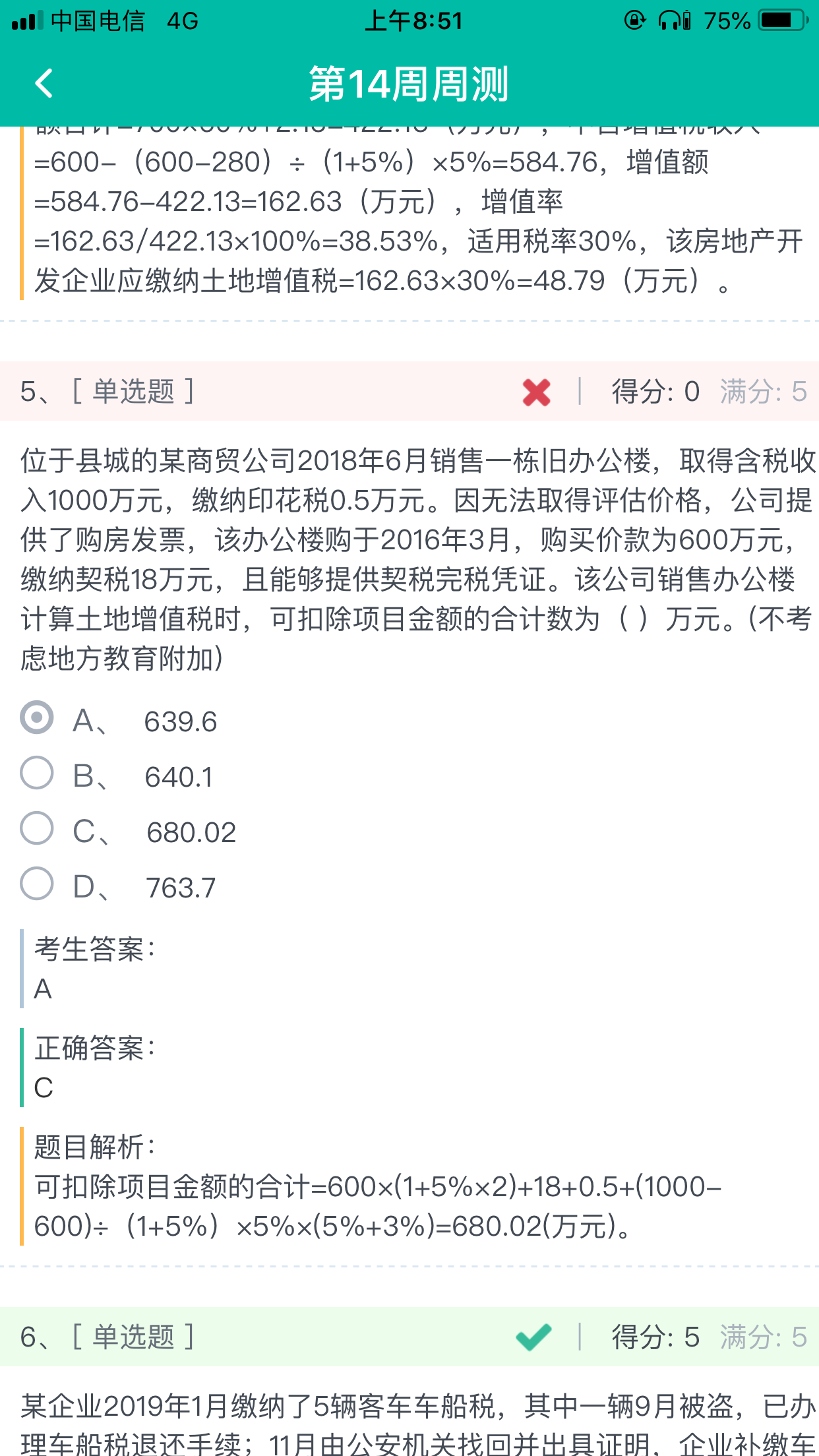Tap the page title 第14周周测

(x=409, y=84)
